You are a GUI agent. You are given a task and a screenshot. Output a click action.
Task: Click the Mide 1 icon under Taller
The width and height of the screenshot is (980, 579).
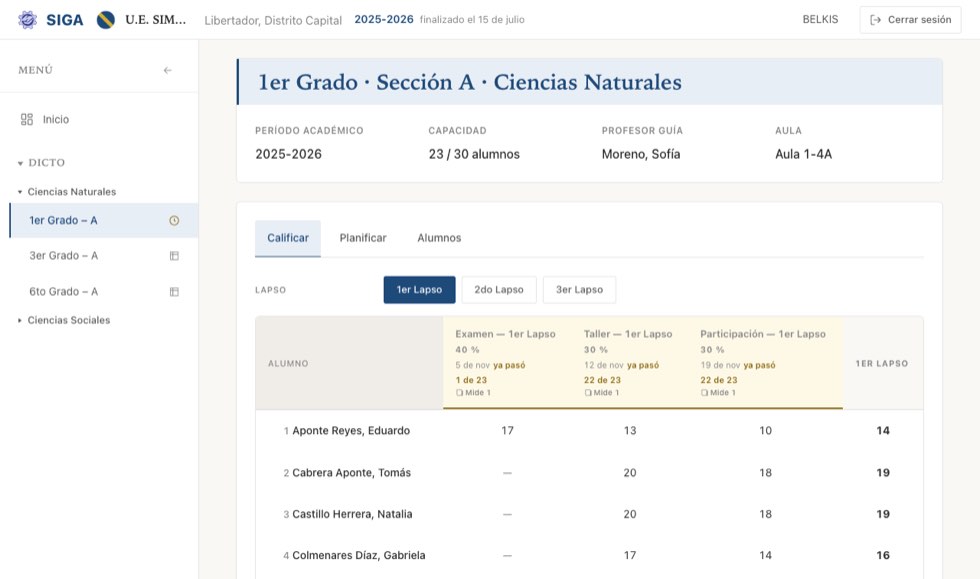tap(588, 393)
